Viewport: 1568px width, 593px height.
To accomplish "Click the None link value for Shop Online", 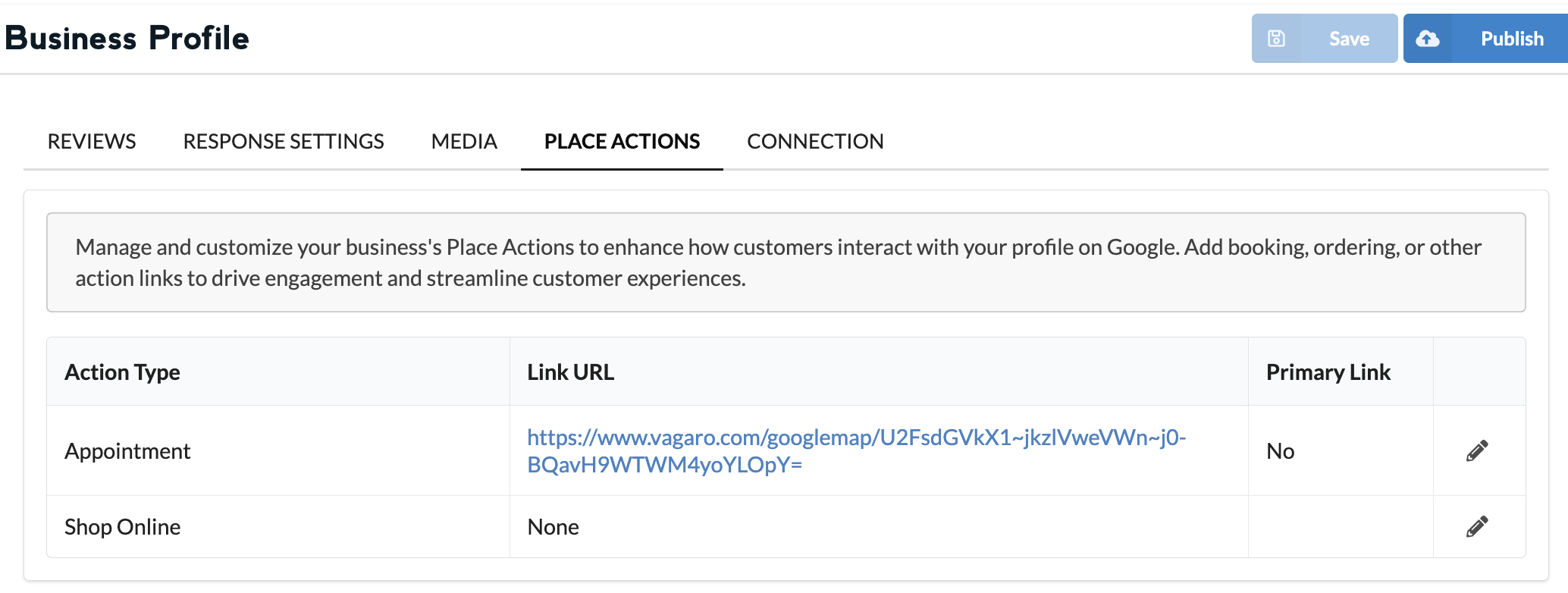I will [x=553, y=527].
